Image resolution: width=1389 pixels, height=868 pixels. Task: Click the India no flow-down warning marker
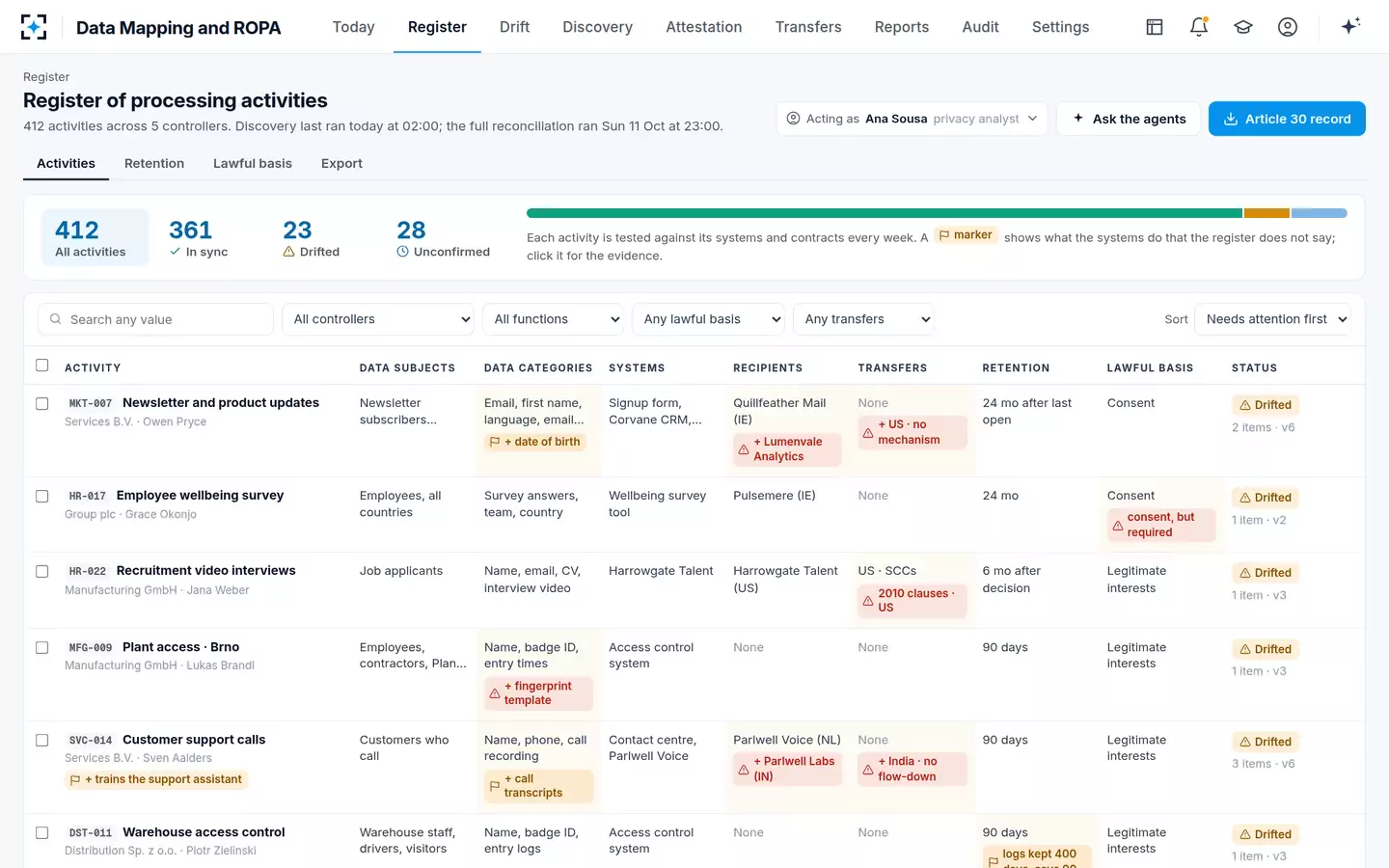click(x=912, y=769)
